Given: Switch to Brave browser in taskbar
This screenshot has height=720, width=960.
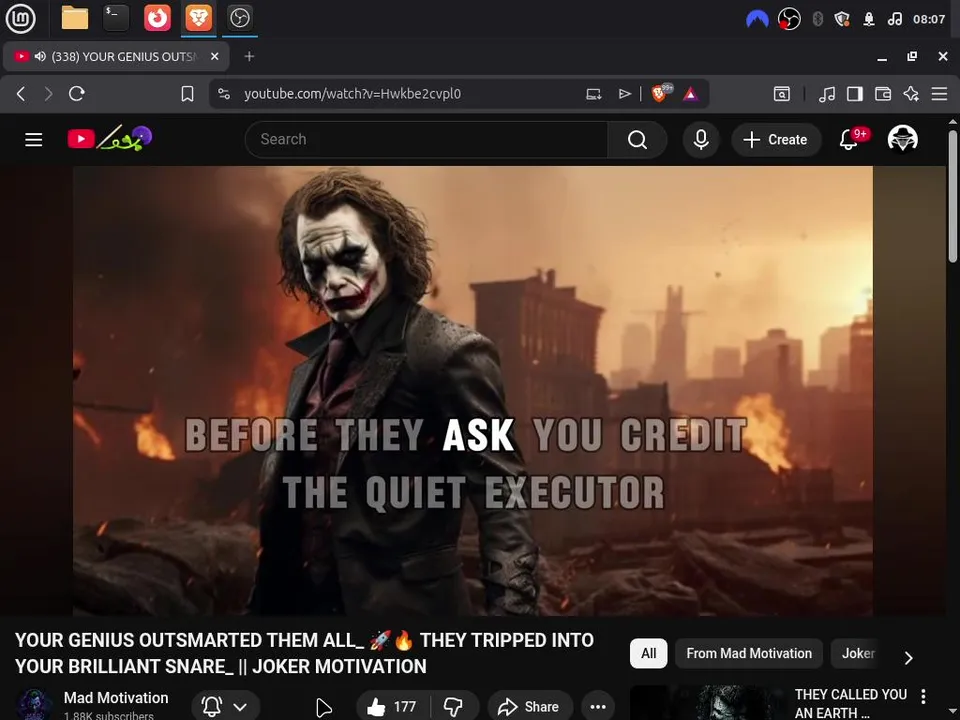Looking at the screenshot, I should (x=198, y=18).
